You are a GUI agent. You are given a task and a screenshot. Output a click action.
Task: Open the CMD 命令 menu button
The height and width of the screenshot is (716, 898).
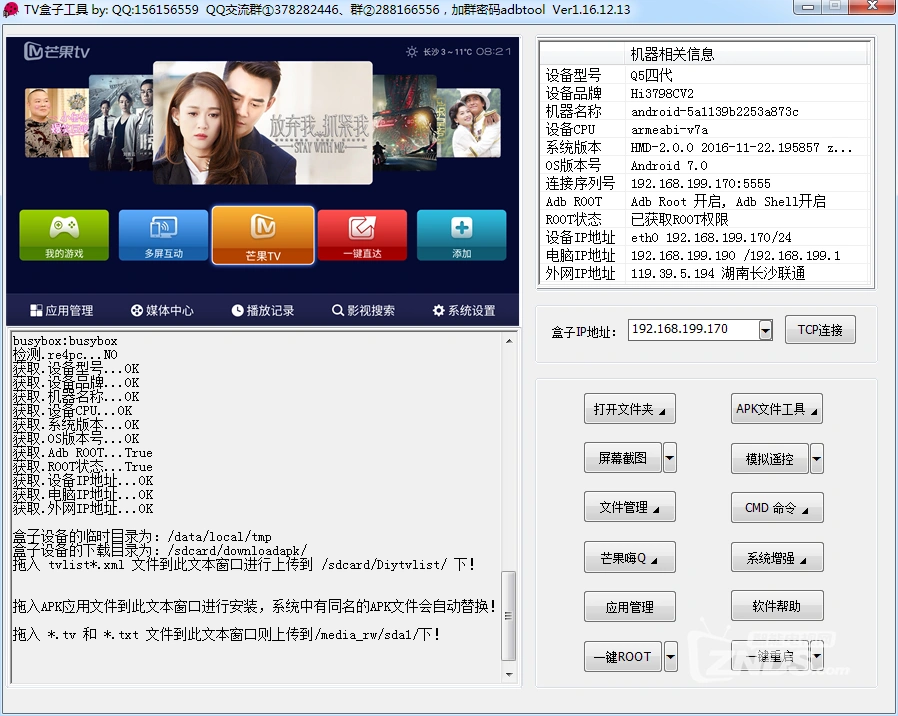(x=777, y=508)
